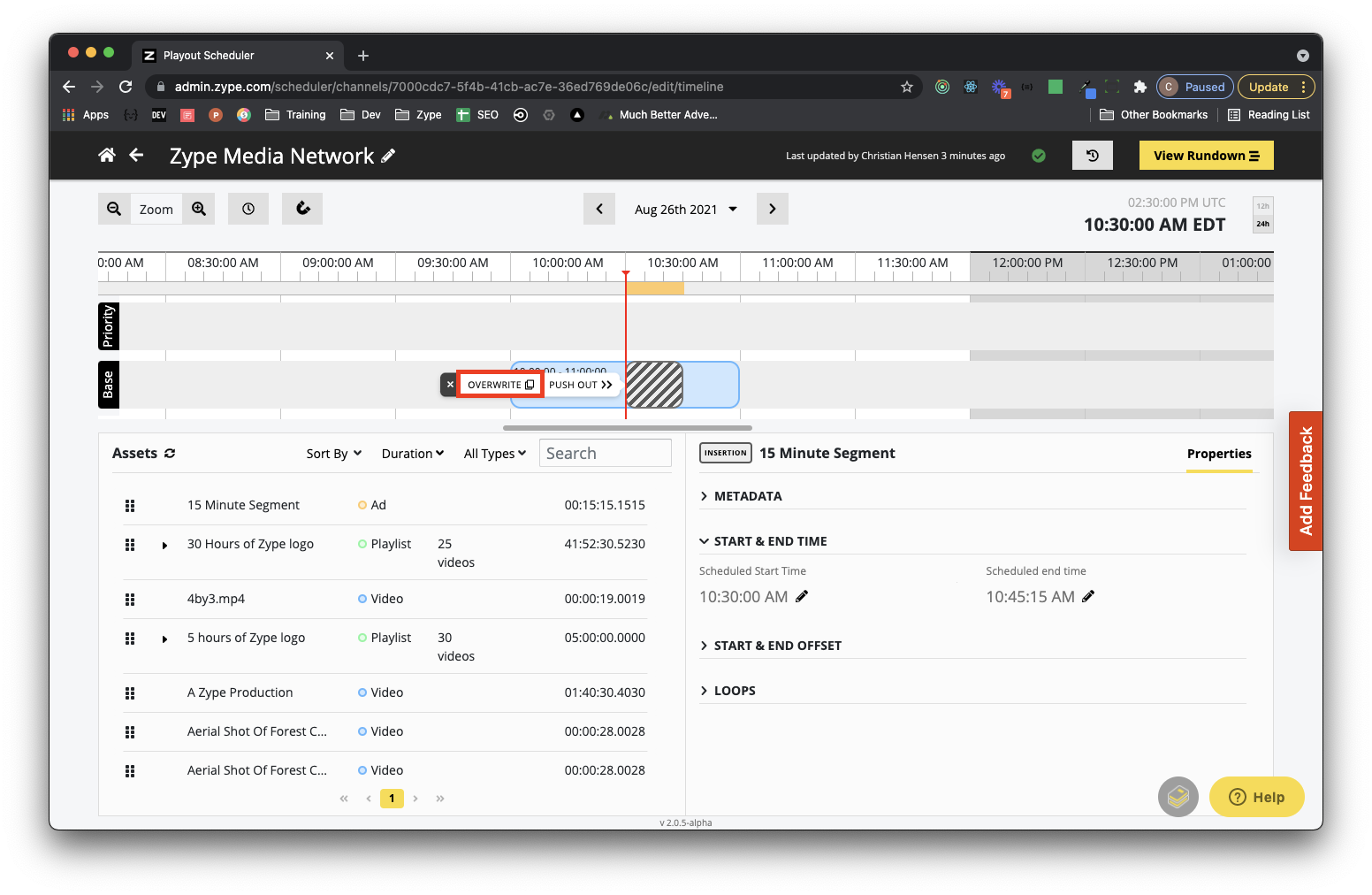This screenshot has width=1372, height=895.
Task: Click the browser address bar
Action: coord(533,87)
